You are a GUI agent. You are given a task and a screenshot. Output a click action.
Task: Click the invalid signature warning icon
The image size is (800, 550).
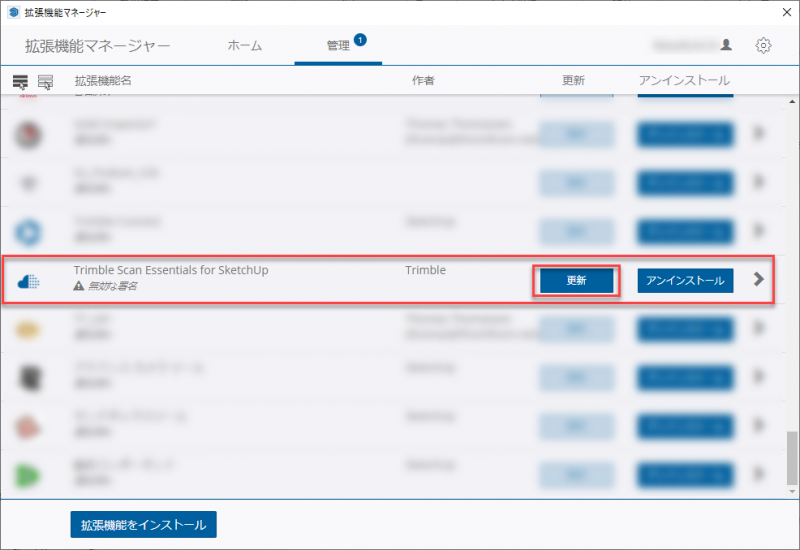(79, 286)
